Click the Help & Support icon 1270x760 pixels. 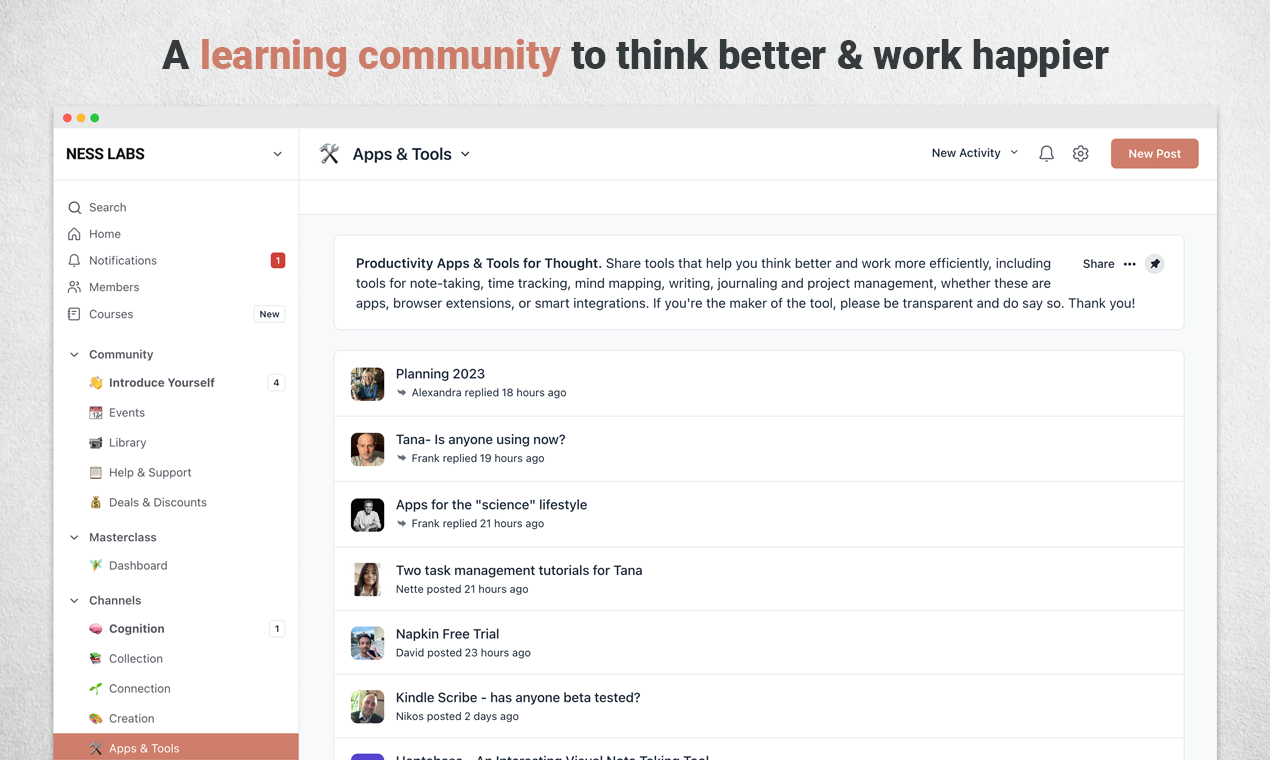[x=96, y=473]
